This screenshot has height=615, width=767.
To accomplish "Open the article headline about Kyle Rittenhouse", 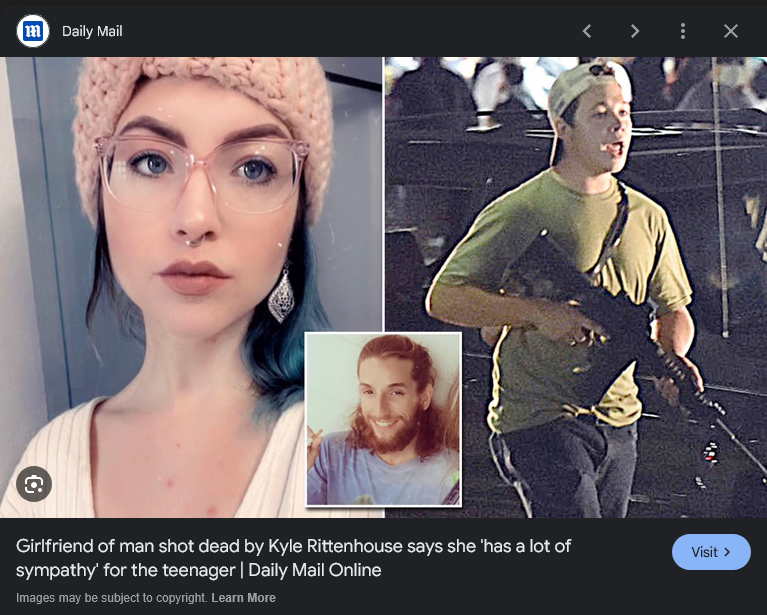I will [293, 558].
